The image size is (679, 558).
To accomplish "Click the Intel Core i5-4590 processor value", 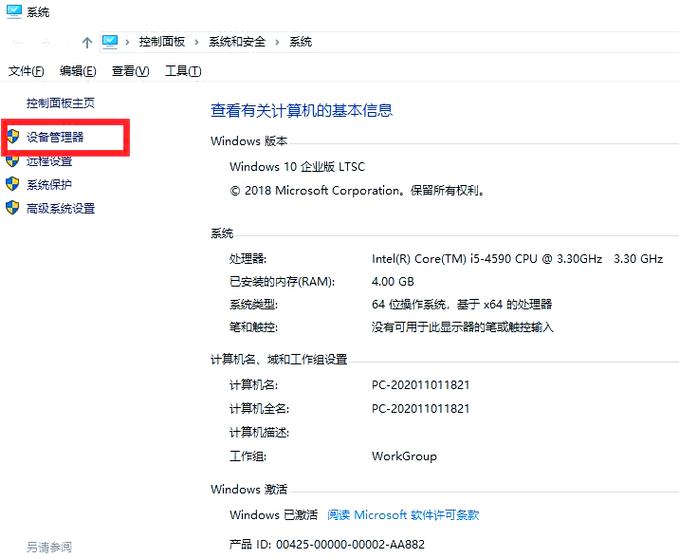I will pos(517,259).
